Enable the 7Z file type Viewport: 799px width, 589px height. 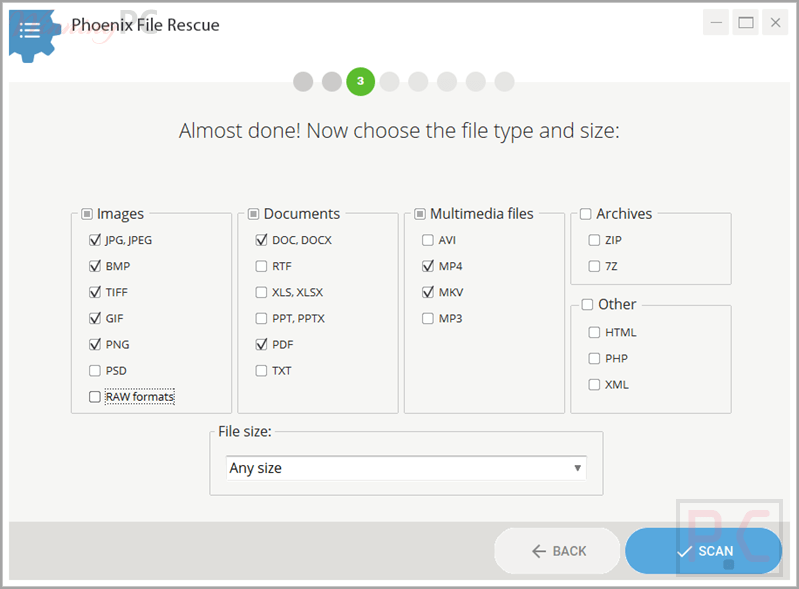[x=594, y=266]
